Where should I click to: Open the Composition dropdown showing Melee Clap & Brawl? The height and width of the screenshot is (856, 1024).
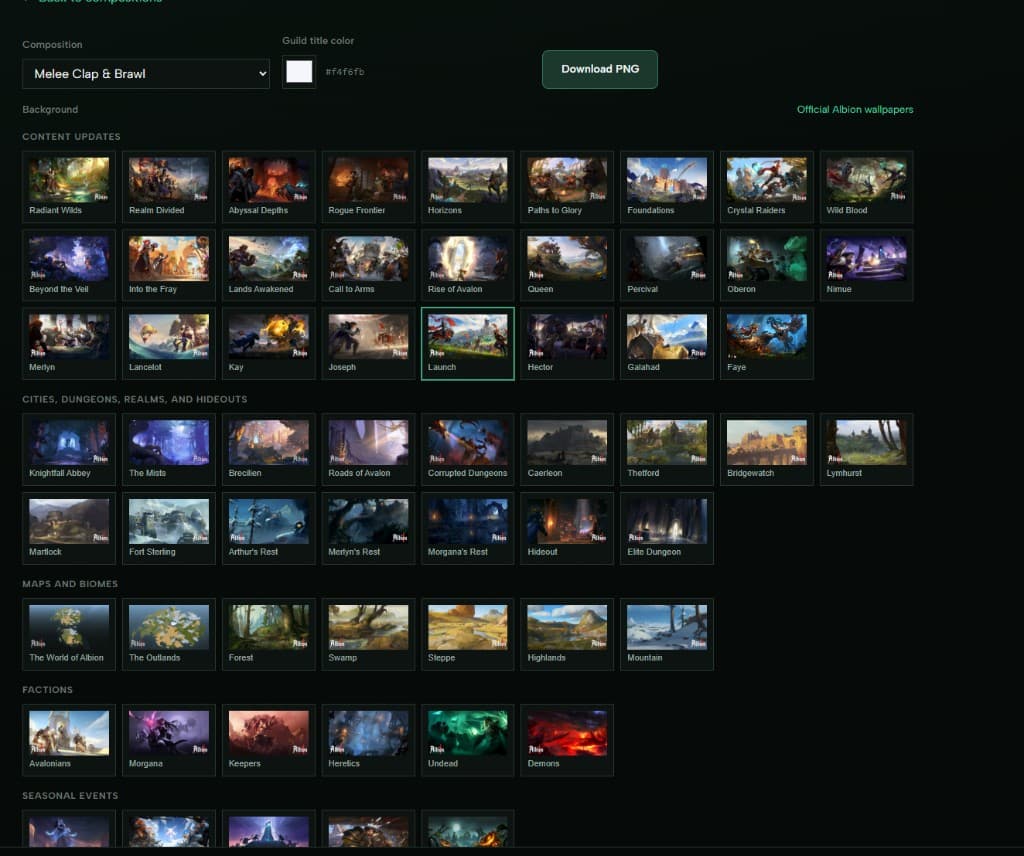146,74
